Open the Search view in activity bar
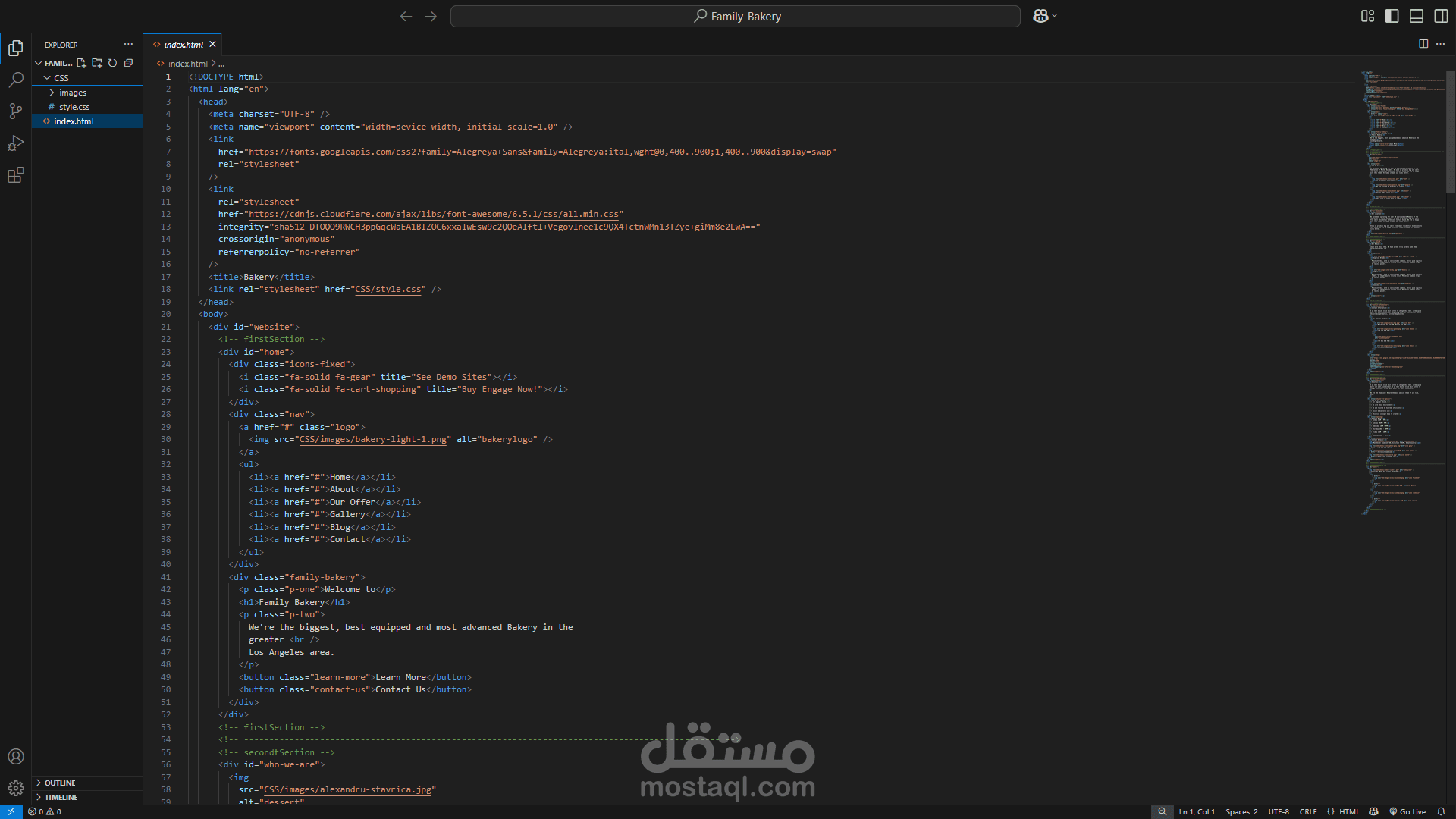Viewport: 1456px width, 819px height. tap(15, 80)
